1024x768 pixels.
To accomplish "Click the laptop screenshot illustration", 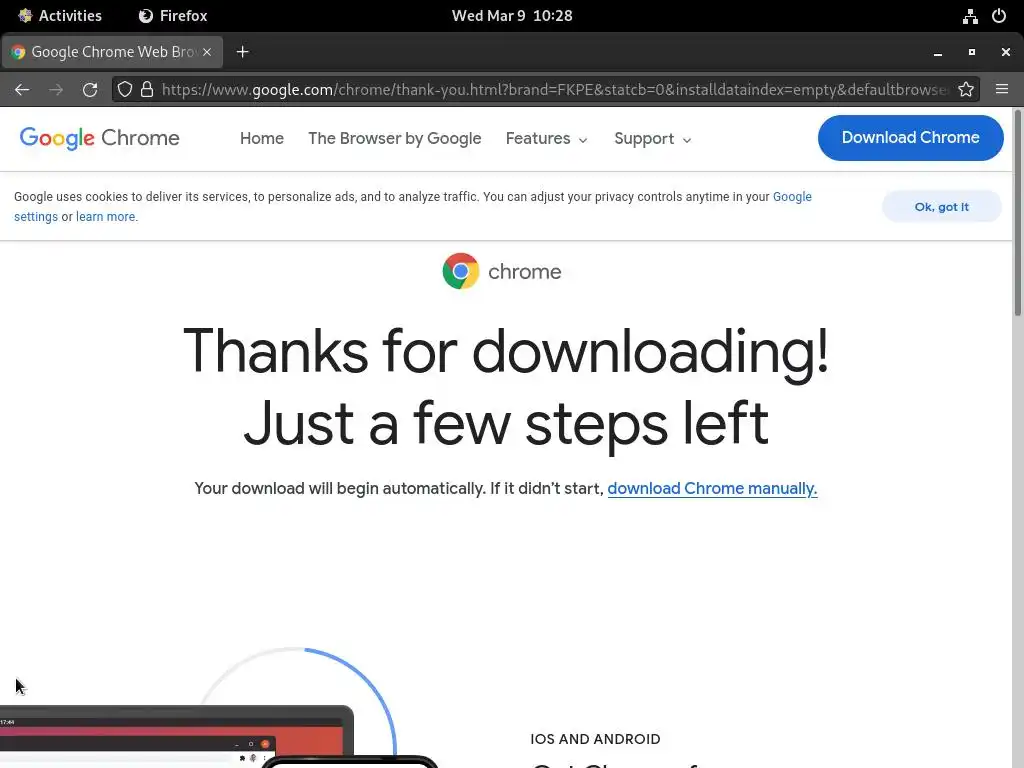I will click(x=176, y=737).
